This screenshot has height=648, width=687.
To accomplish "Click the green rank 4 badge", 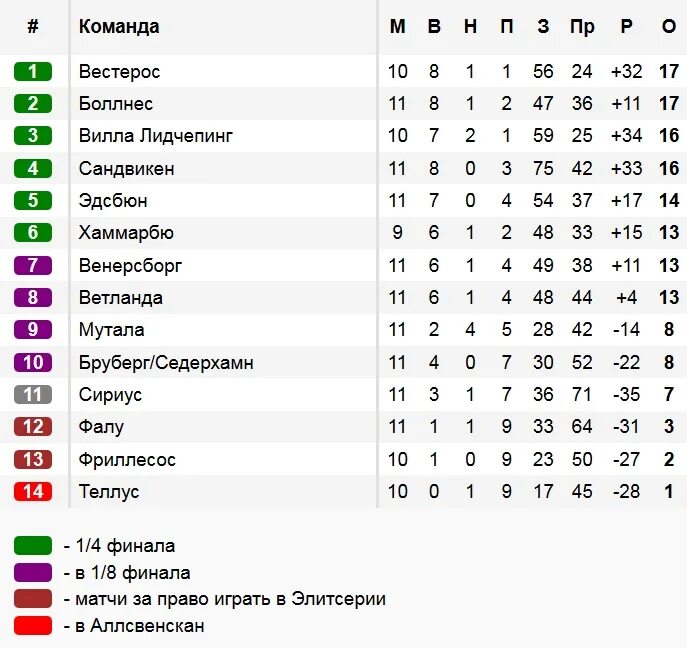I will (x=33, y=168).
